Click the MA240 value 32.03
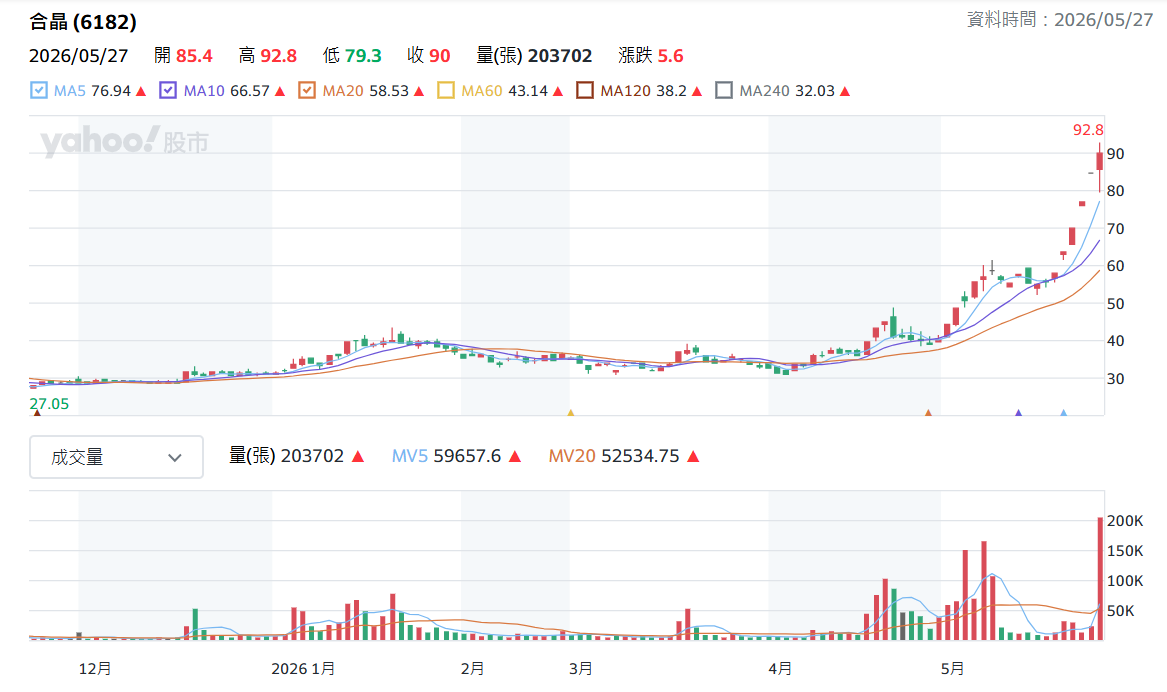This screenshot has height=692, width=1167. point(815,91)
